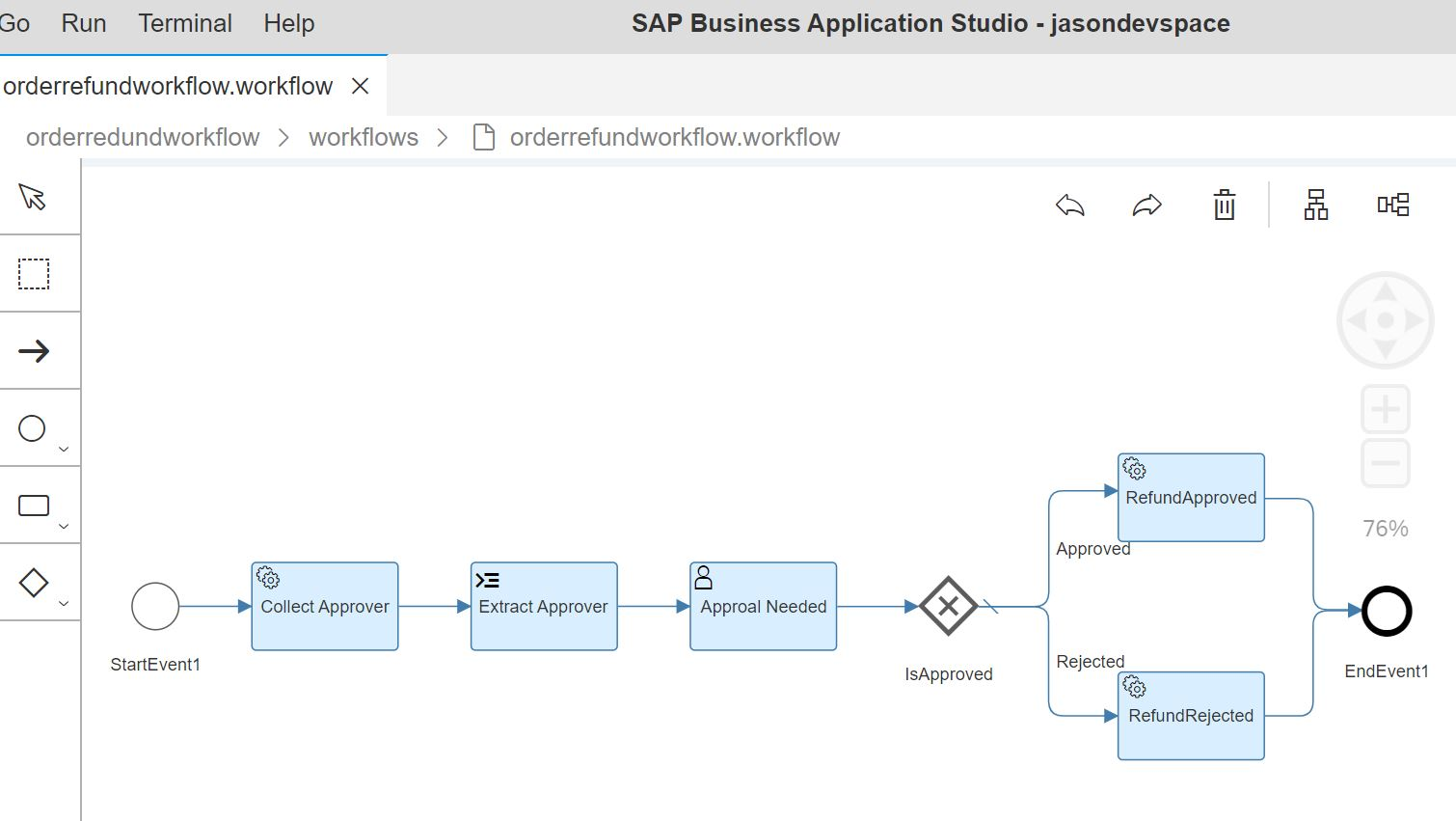Select the IsApproved exclusive gateway

949,606
